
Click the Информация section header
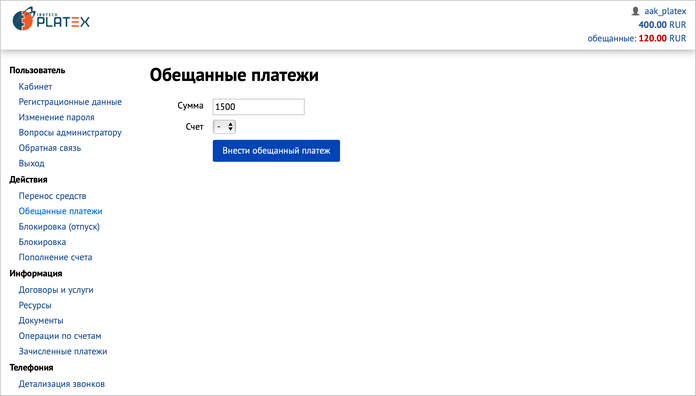[x=36, y=273]
